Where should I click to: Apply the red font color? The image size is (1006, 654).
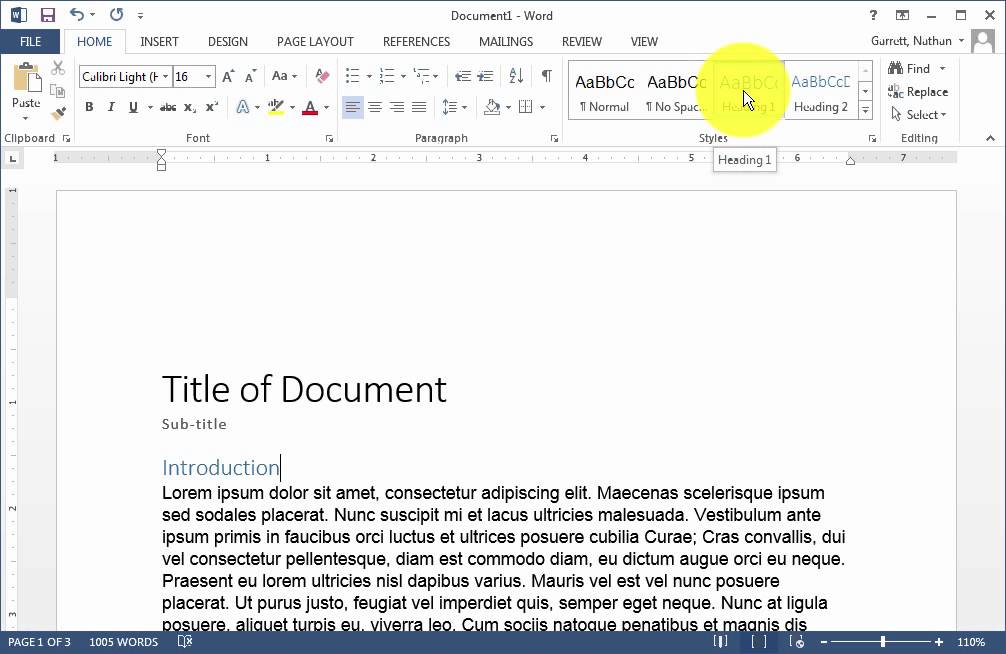coord(310,107)
